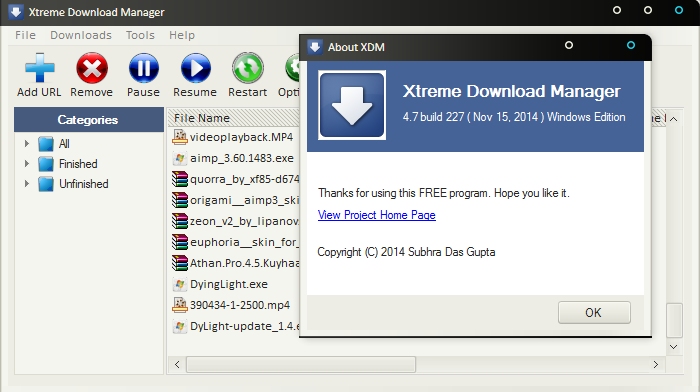Click the File Name column header
The width and height of the screenshot is (700, 392).
(234, 118)
